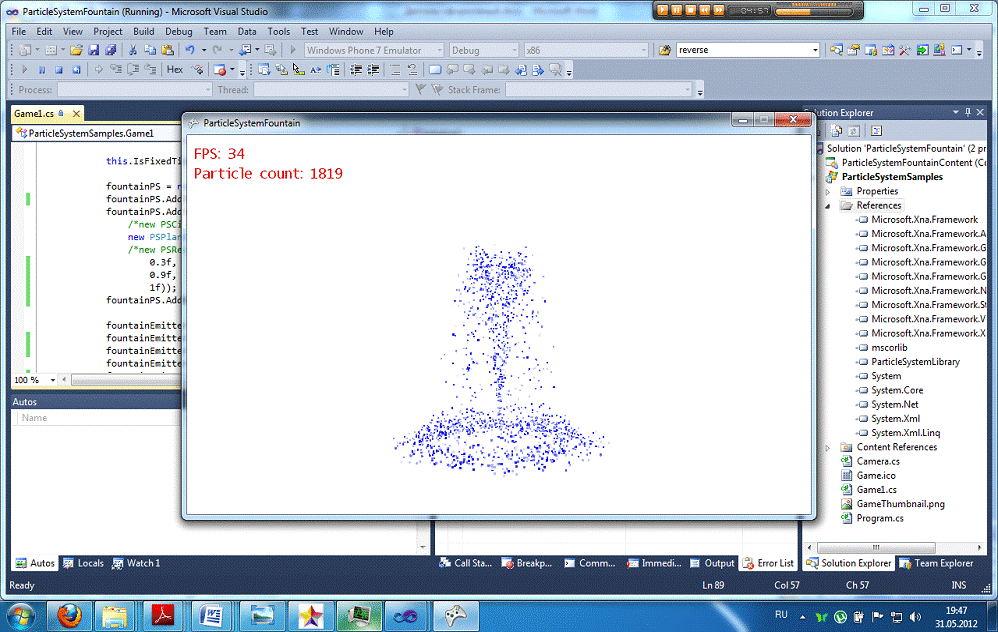
Task: Click the RU language indicator in the tray
Action: tap(781, 615)
